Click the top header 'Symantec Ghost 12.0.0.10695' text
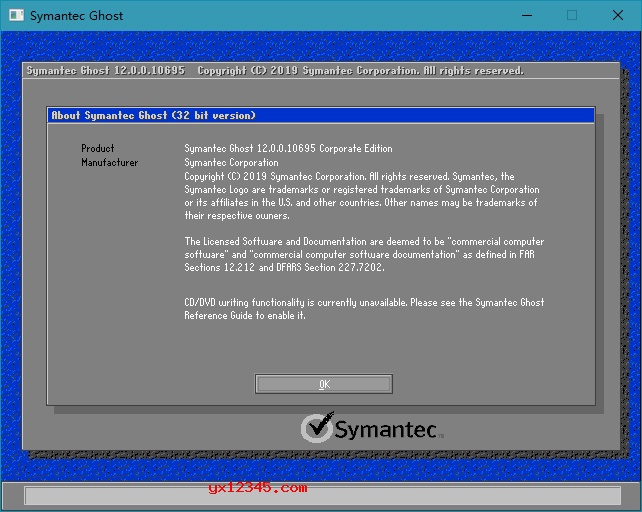The image size is (642, 512). tap(106, 70)
